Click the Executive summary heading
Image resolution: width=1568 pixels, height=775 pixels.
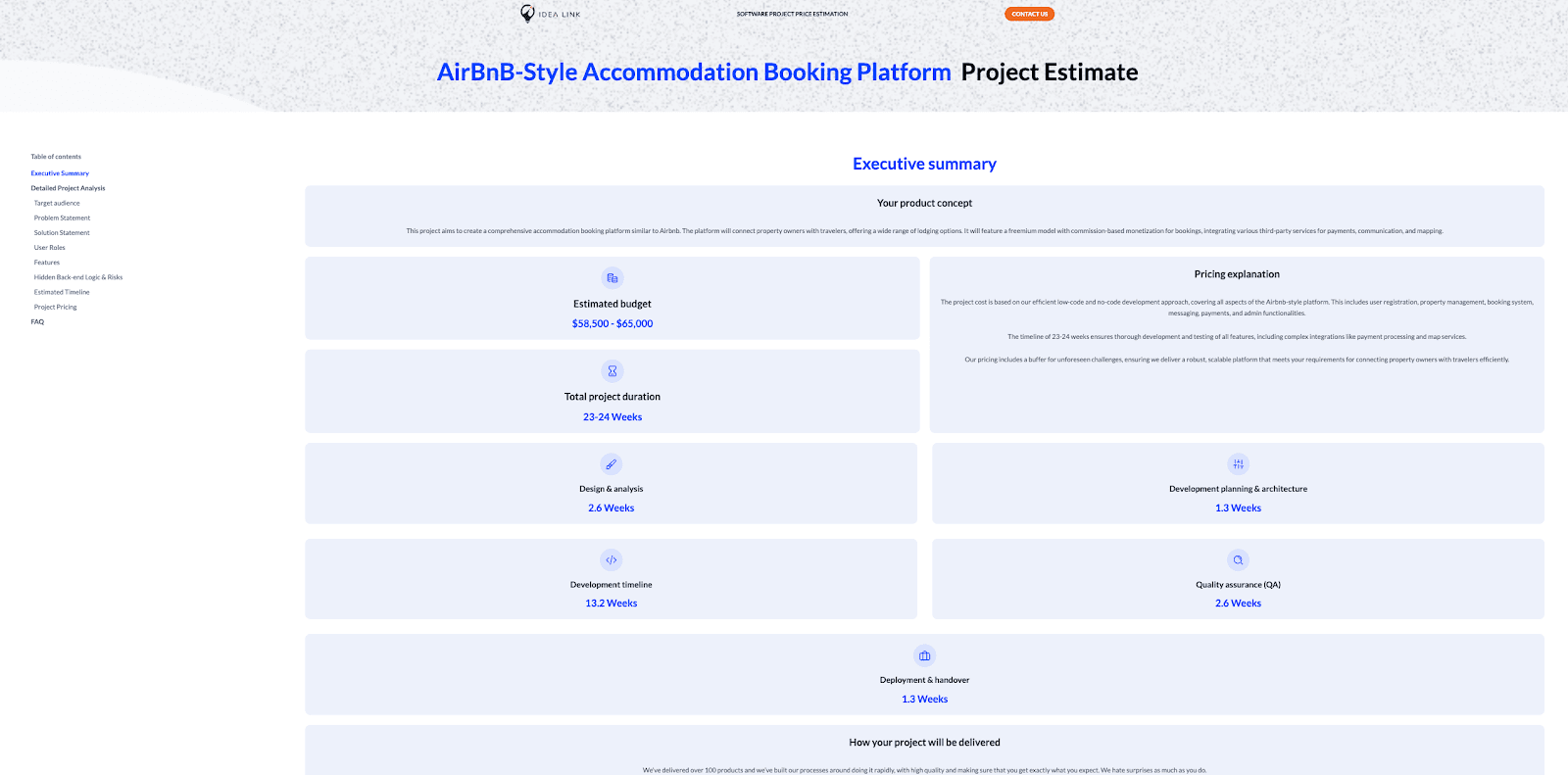pos(924,164)
